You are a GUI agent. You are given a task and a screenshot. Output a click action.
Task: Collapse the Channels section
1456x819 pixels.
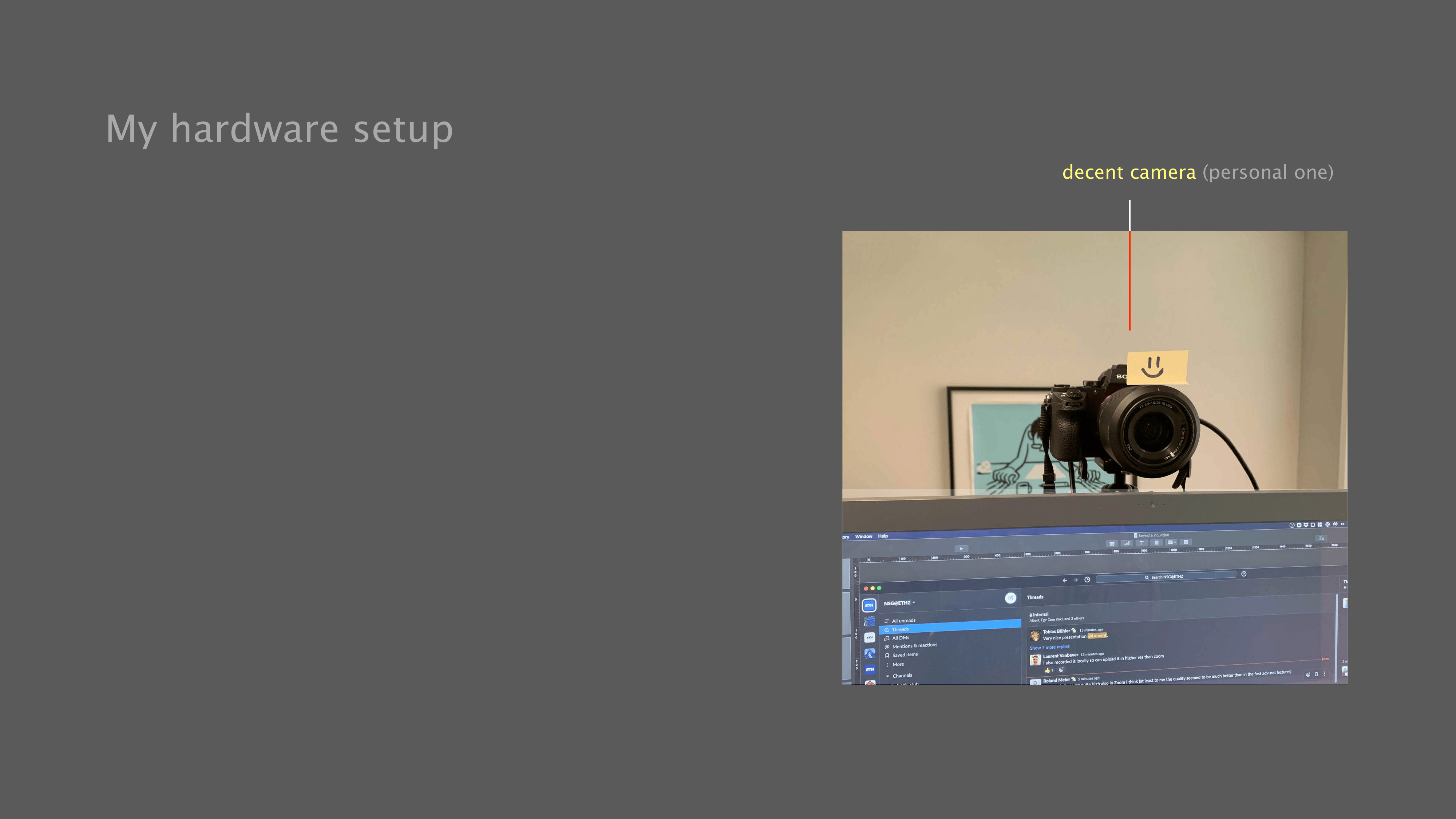[888, 676]
